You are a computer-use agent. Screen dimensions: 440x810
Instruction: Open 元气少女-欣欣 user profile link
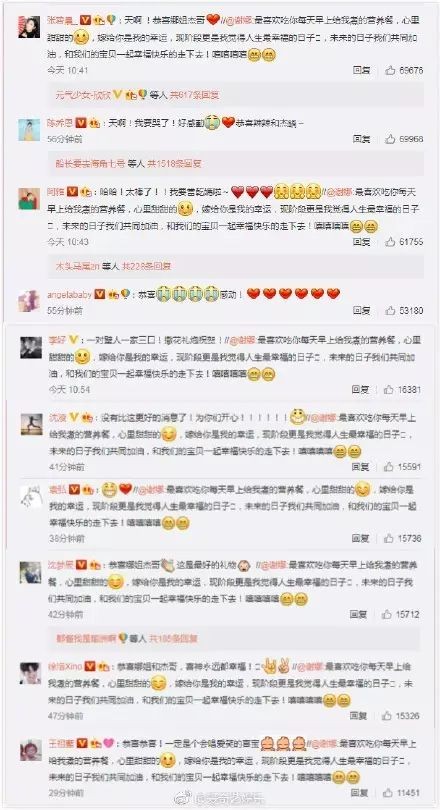coord(84,95)
